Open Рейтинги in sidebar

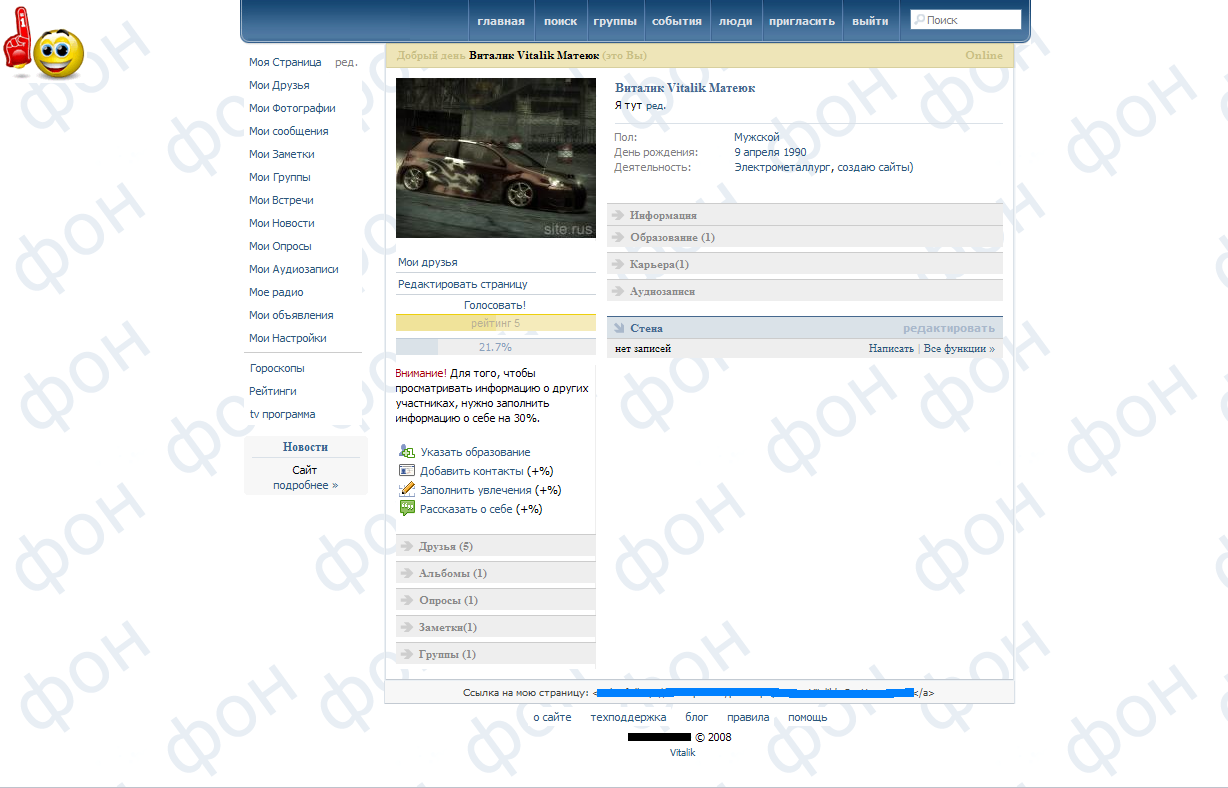click(x=273, y=391)
